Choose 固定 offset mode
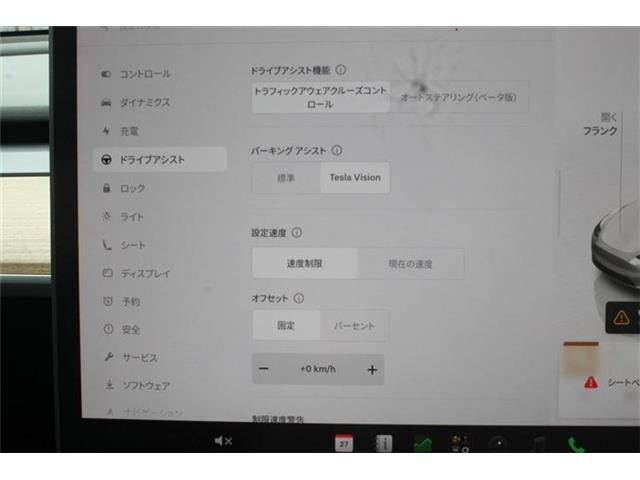The image size is (640, 480). pyautogui.click(x=286, y=325)
